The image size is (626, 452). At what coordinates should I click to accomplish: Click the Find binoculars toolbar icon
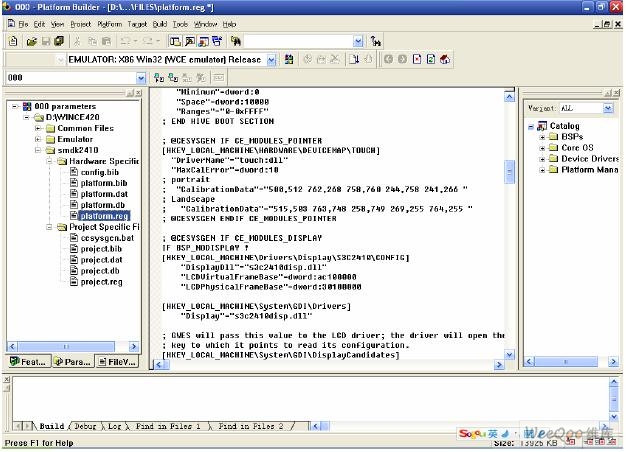(x=236, y=41)
